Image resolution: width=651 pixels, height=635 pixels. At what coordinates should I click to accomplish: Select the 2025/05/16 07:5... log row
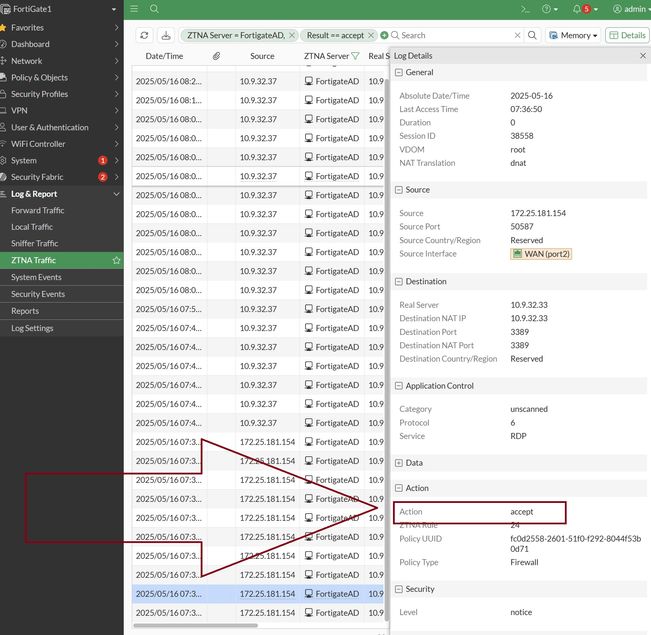coord(258,309)
